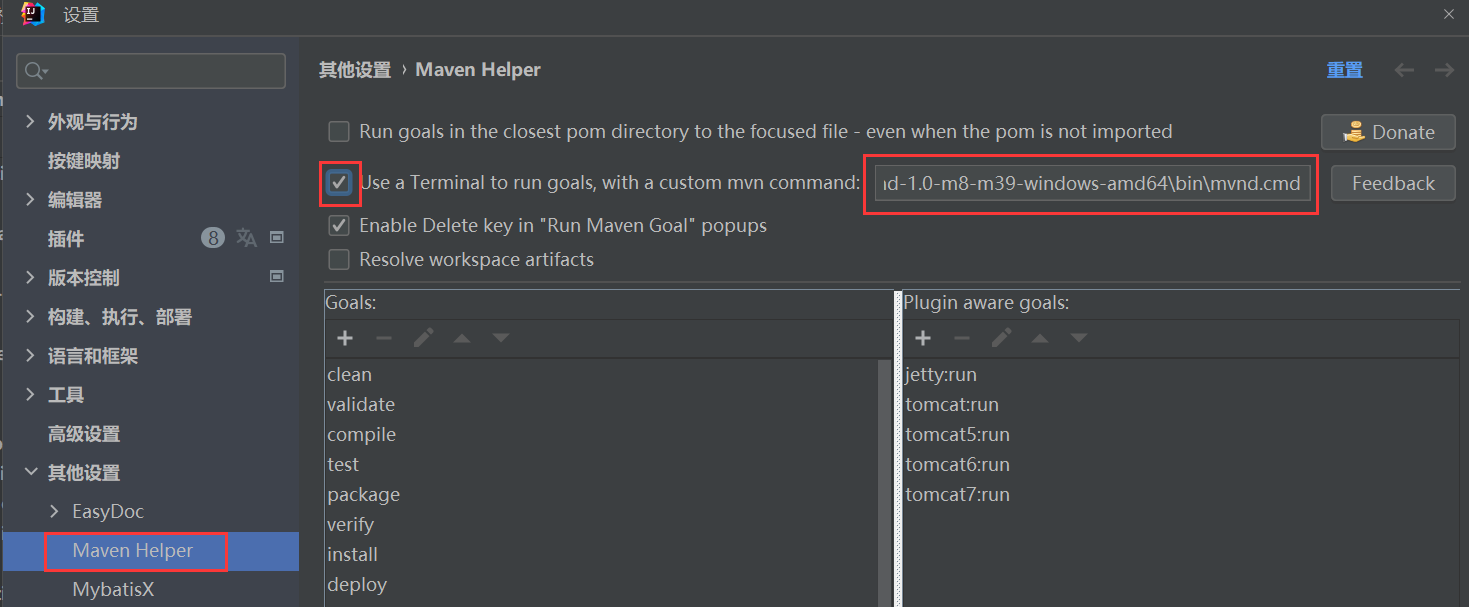1469x607 pixels.
Task: Select validate in Goals list
Action: [361, 405]
